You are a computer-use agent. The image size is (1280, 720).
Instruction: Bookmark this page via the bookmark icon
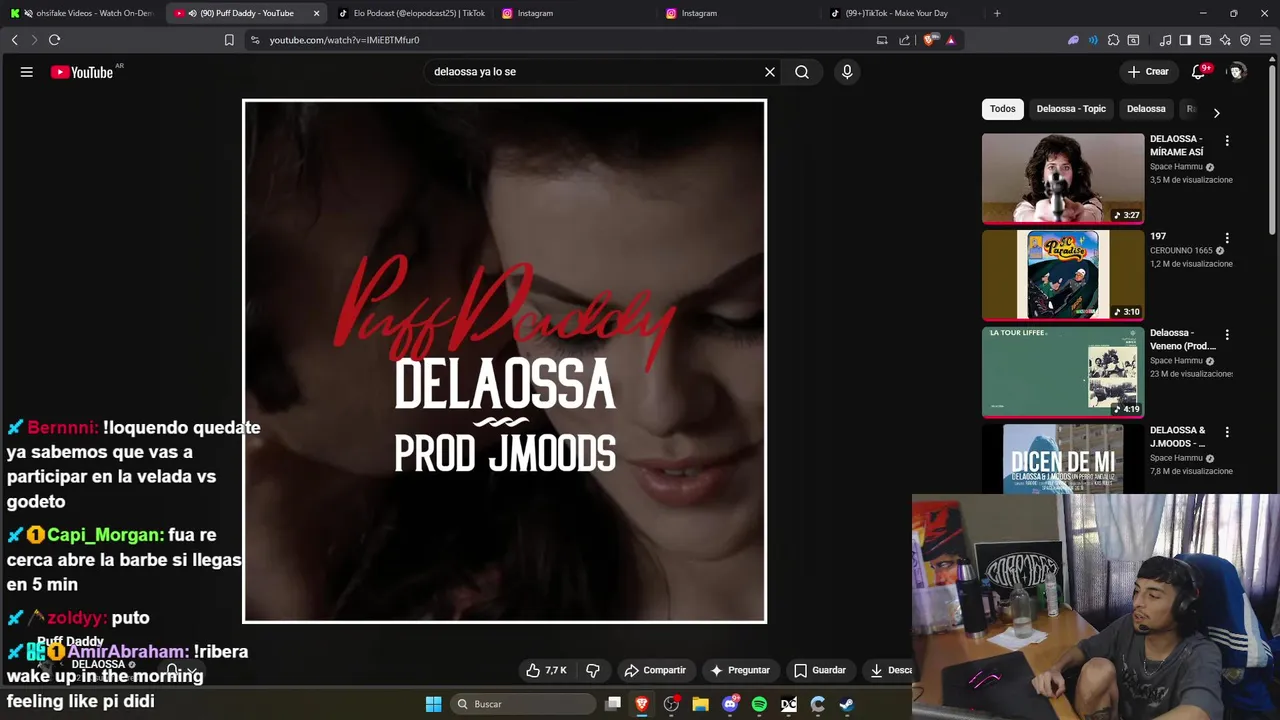(x=229, y=40)
